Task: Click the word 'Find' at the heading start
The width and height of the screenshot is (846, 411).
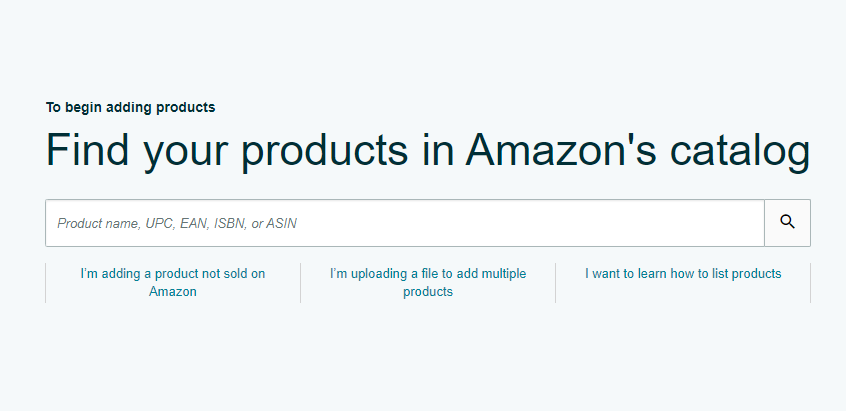Action: (x=86, y=150)
